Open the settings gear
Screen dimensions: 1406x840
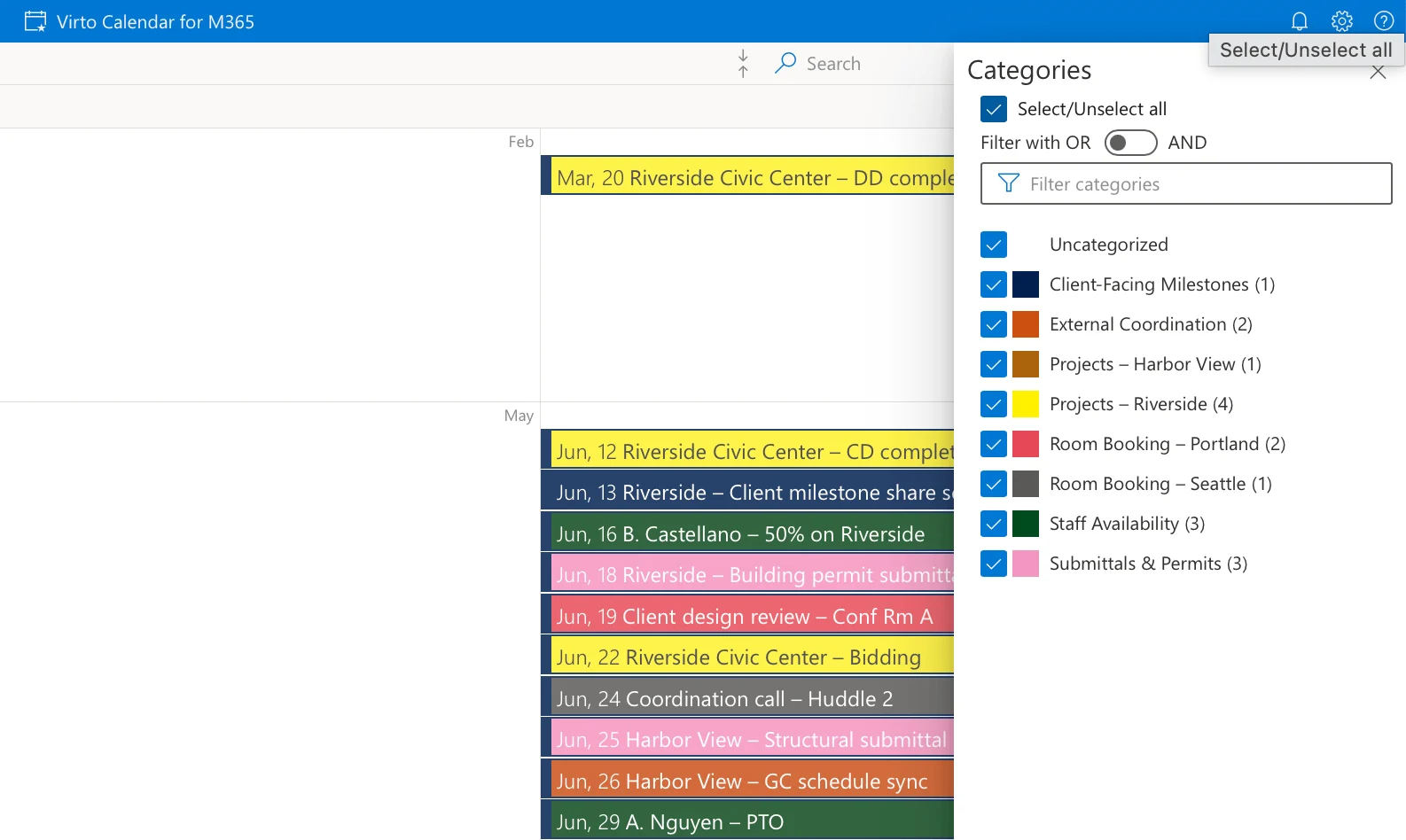[x=1342, y=21]
